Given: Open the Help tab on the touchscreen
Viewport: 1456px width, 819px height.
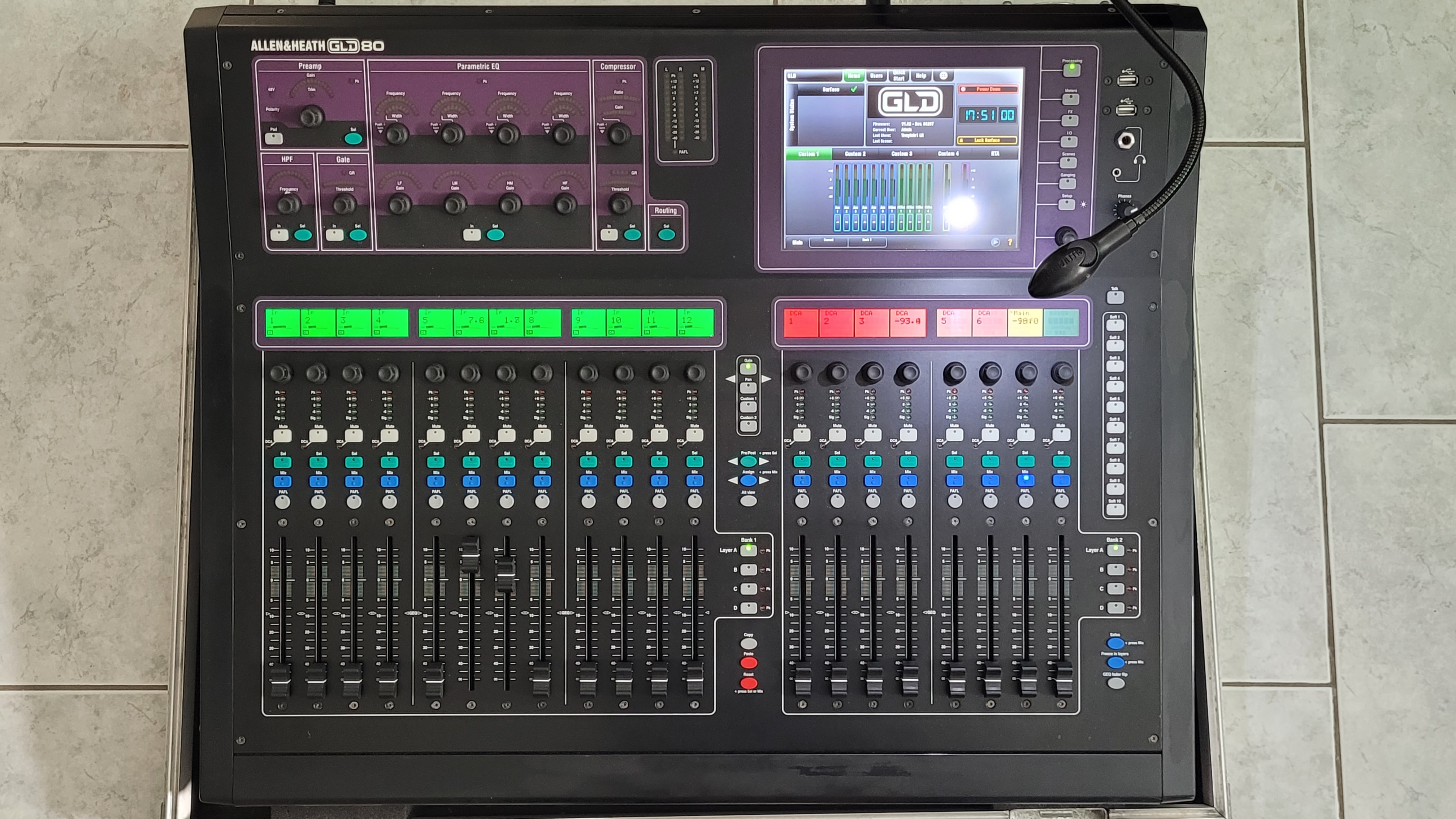Looking at the screenshot, I should pos(921,76).
